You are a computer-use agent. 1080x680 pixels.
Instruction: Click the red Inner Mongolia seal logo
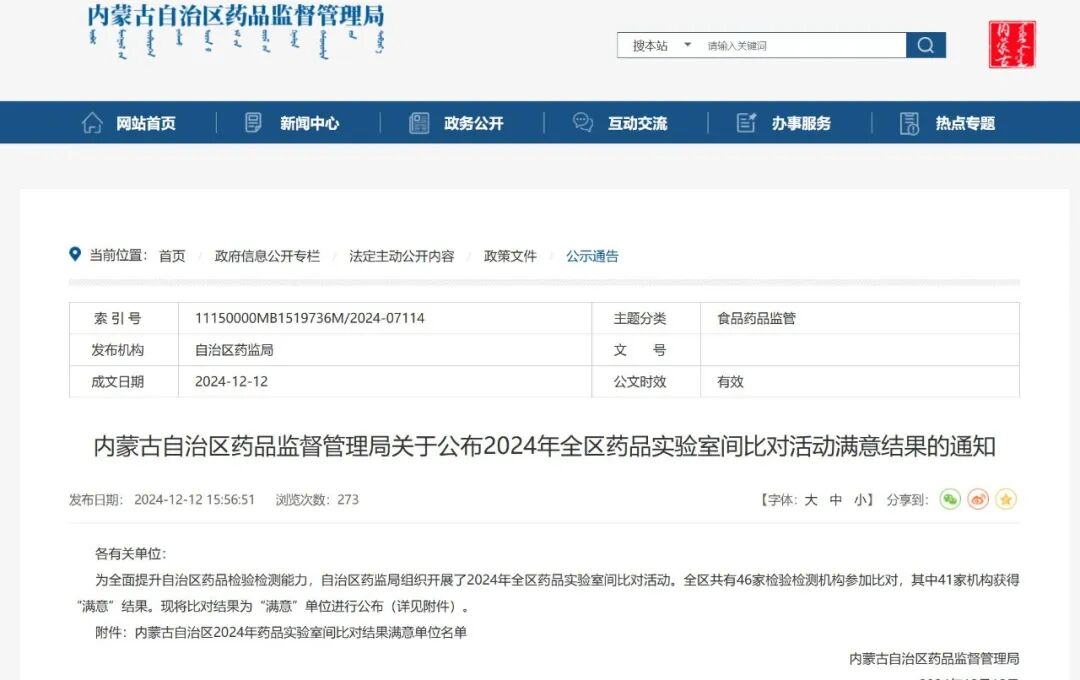(1012, 45)
